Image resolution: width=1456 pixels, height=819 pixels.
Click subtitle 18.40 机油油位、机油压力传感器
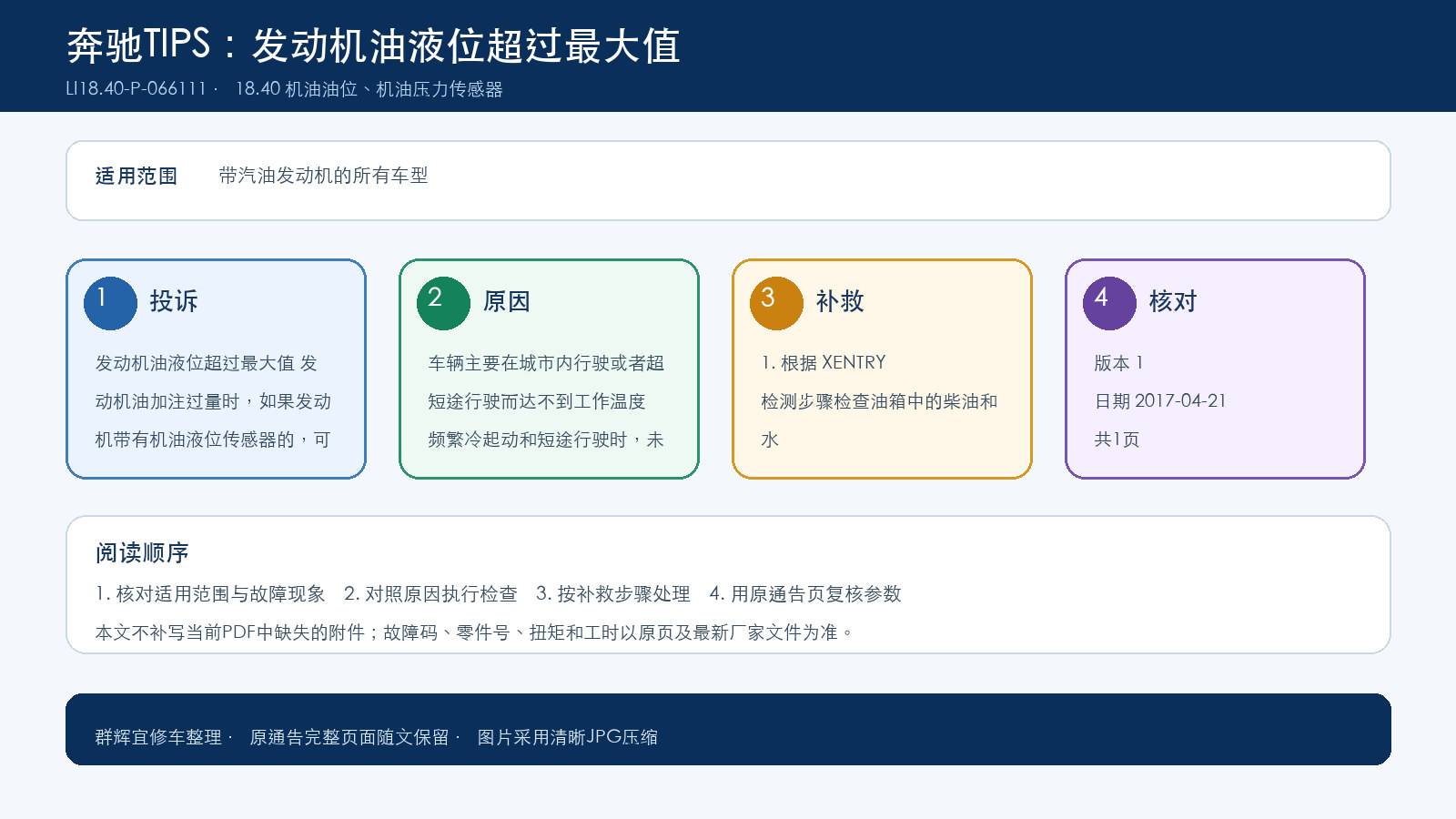(x=369, y=89)
